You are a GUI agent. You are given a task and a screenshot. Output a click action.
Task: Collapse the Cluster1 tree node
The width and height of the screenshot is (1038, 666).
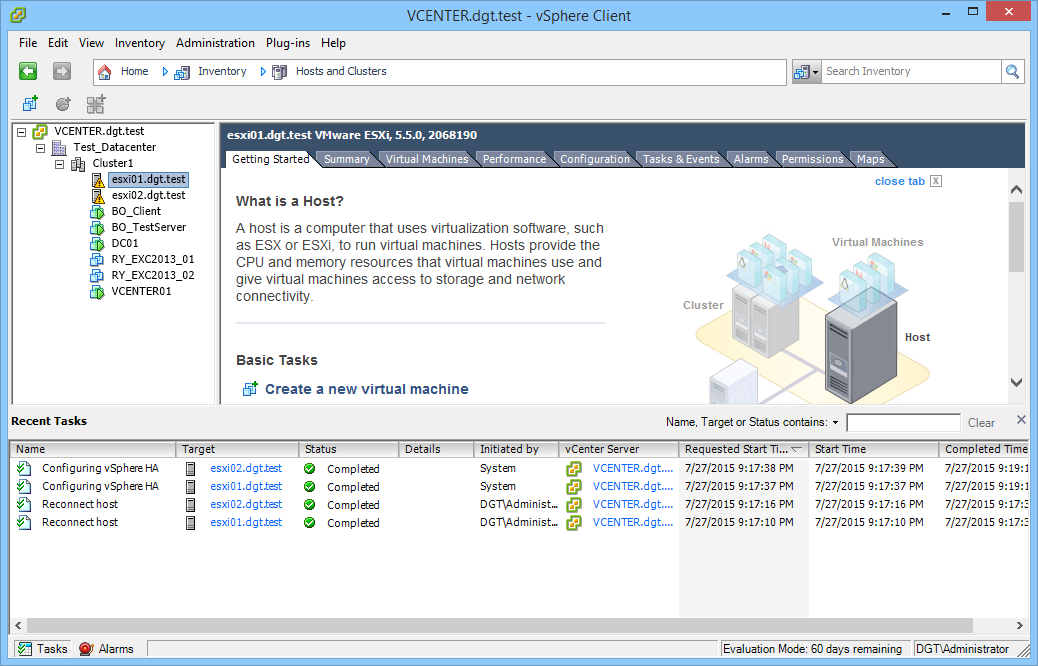(x=60, y=164)
